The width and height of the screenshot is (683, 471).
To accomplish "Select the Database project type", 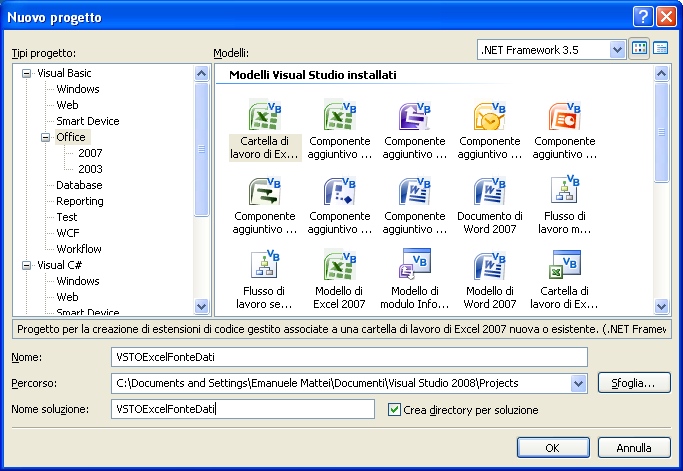I will pyautogui.click(x=79, y=185).
